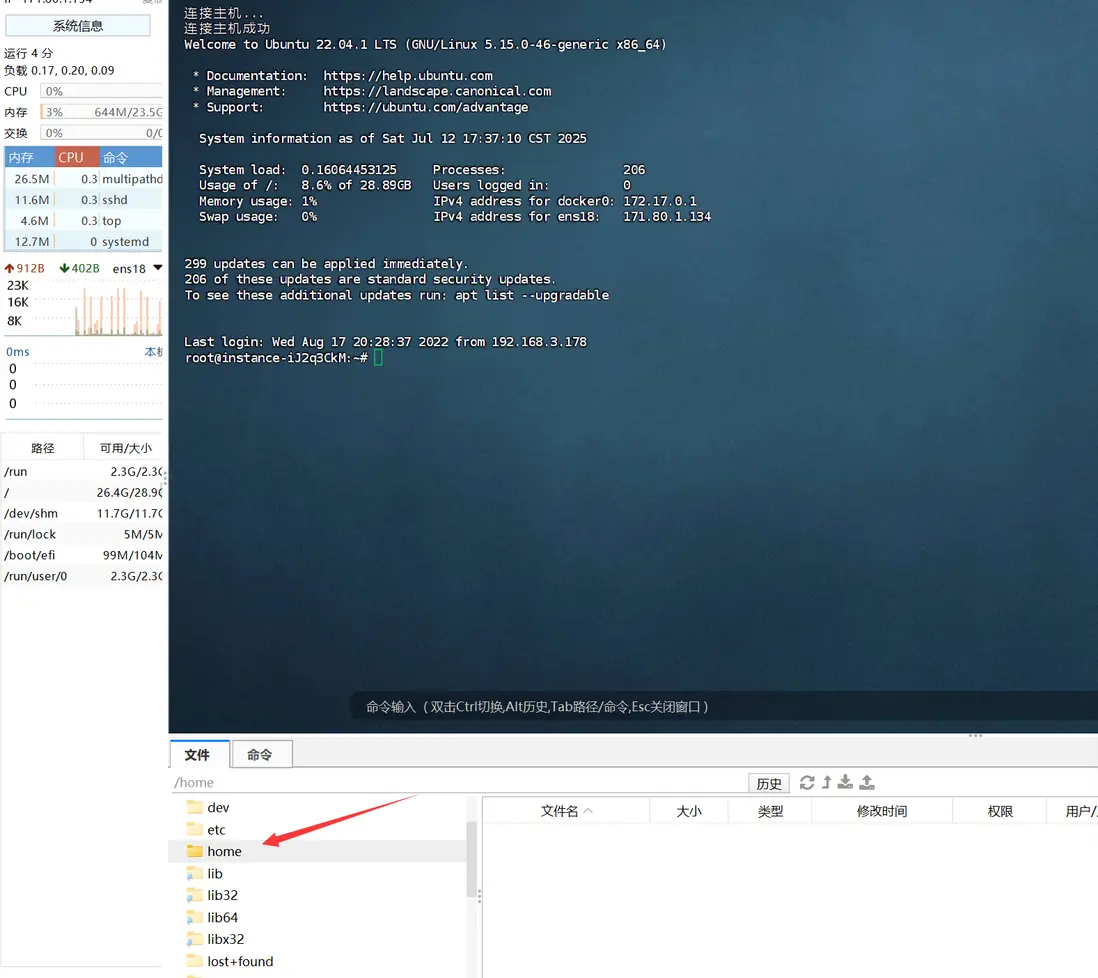Sort processes by 内存 column
The image size is (1098, 978).
pyautogui.click(x=29, y=158)
